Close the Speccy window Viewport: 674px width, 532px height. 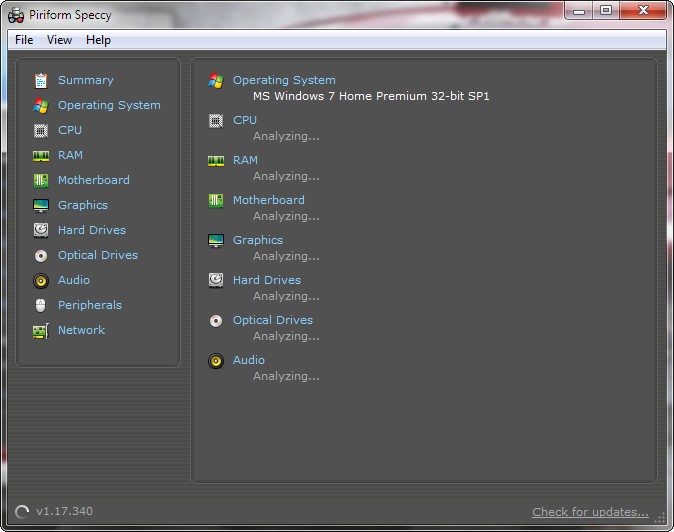tap(643, 10)
